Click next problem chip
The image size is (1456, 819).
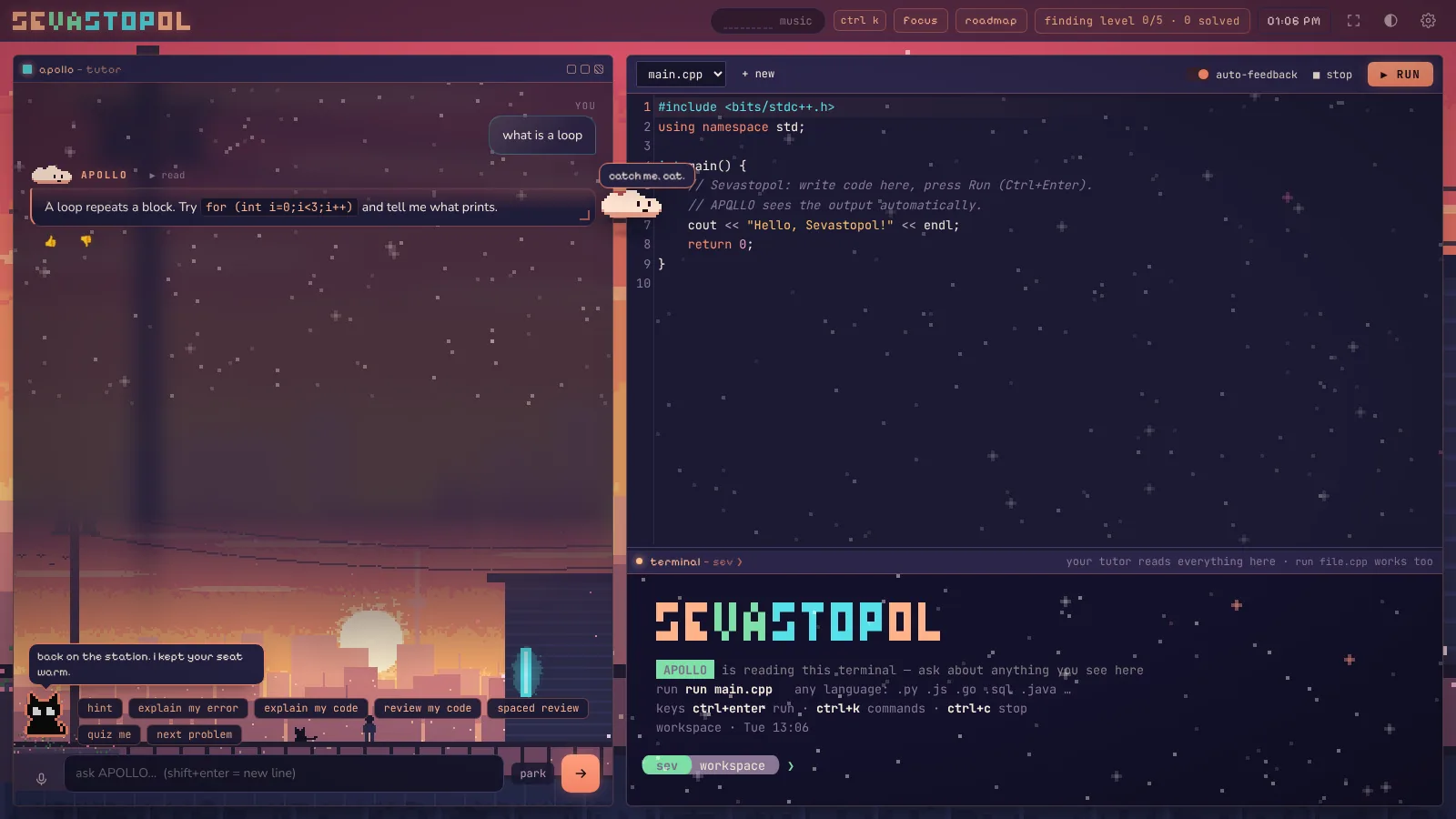point(194,734)
